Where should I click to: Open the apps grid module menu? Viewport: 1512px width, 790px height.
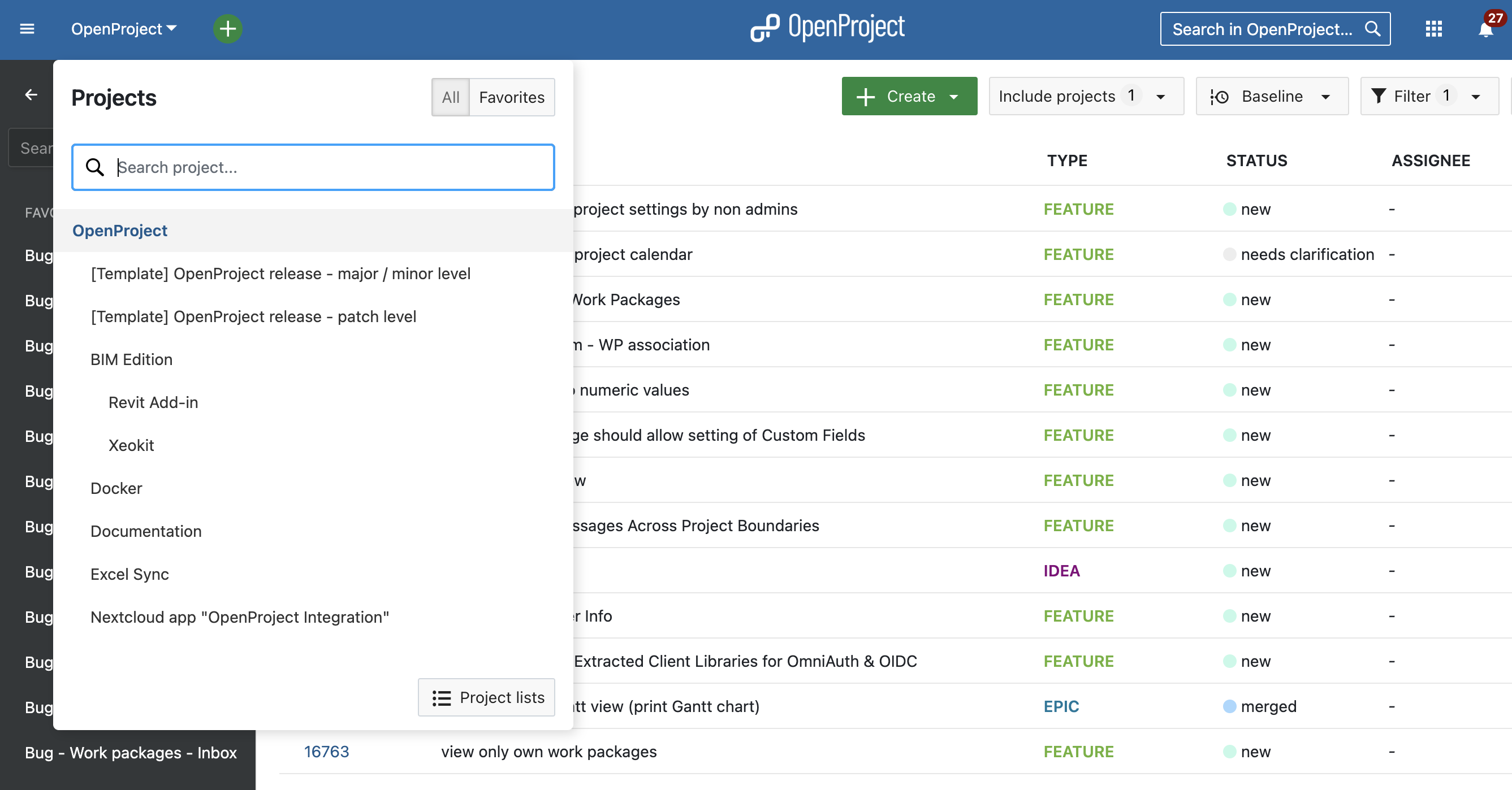[1433, 29]
